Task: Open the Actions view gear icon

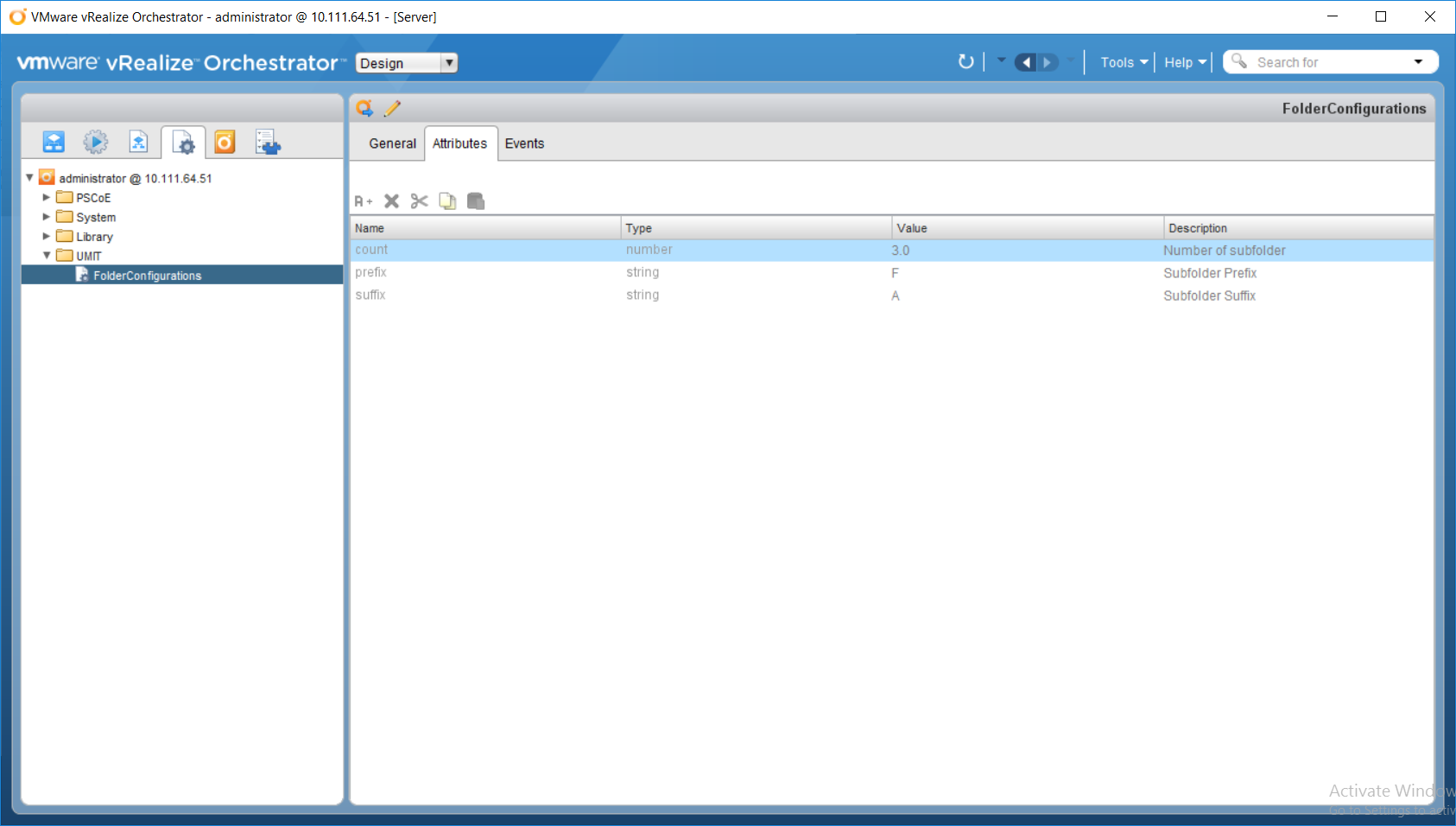Action: (x=96, y=142)
